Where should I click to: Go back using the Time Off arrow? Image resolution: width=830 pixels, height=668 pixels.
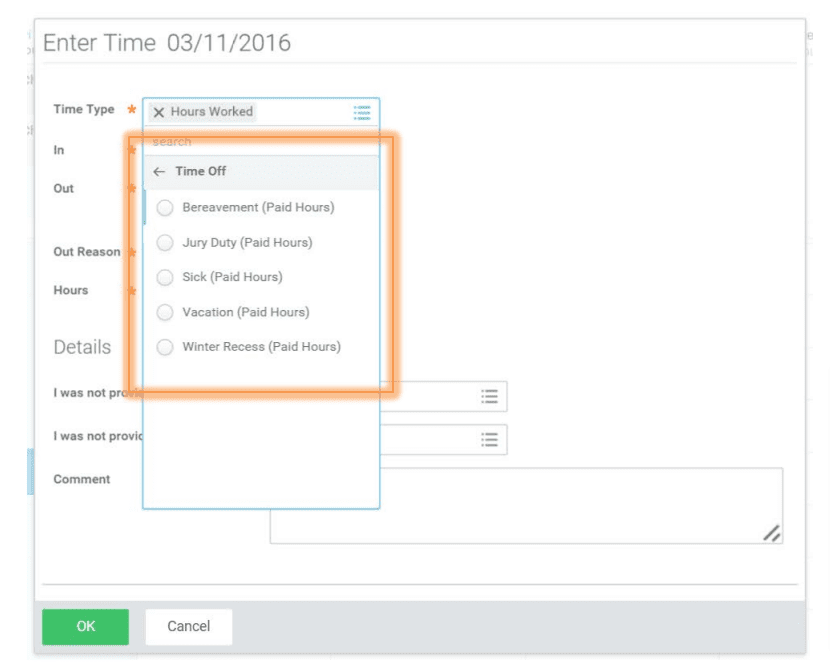tap(159, 171)
